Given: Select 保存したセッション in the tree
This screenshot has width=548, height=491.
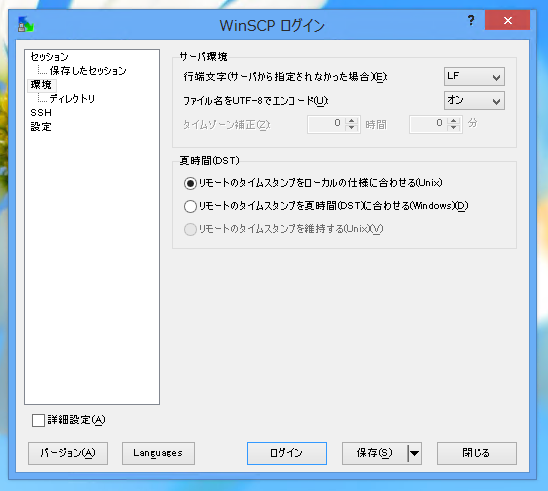Looking at the screenshot, I should [88, 71].
